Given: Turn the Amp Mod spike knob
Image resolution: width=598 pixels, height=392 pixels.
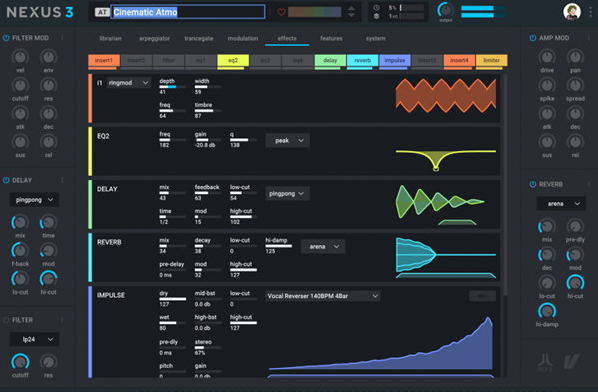Looking at the screenshot, I should pyautogui.click(x=547, y=85).
